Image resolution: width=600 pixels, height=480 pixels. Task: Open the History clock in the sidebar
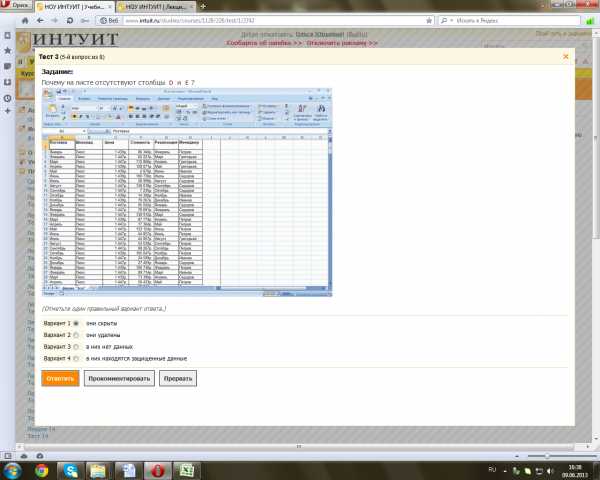(7, 98)
